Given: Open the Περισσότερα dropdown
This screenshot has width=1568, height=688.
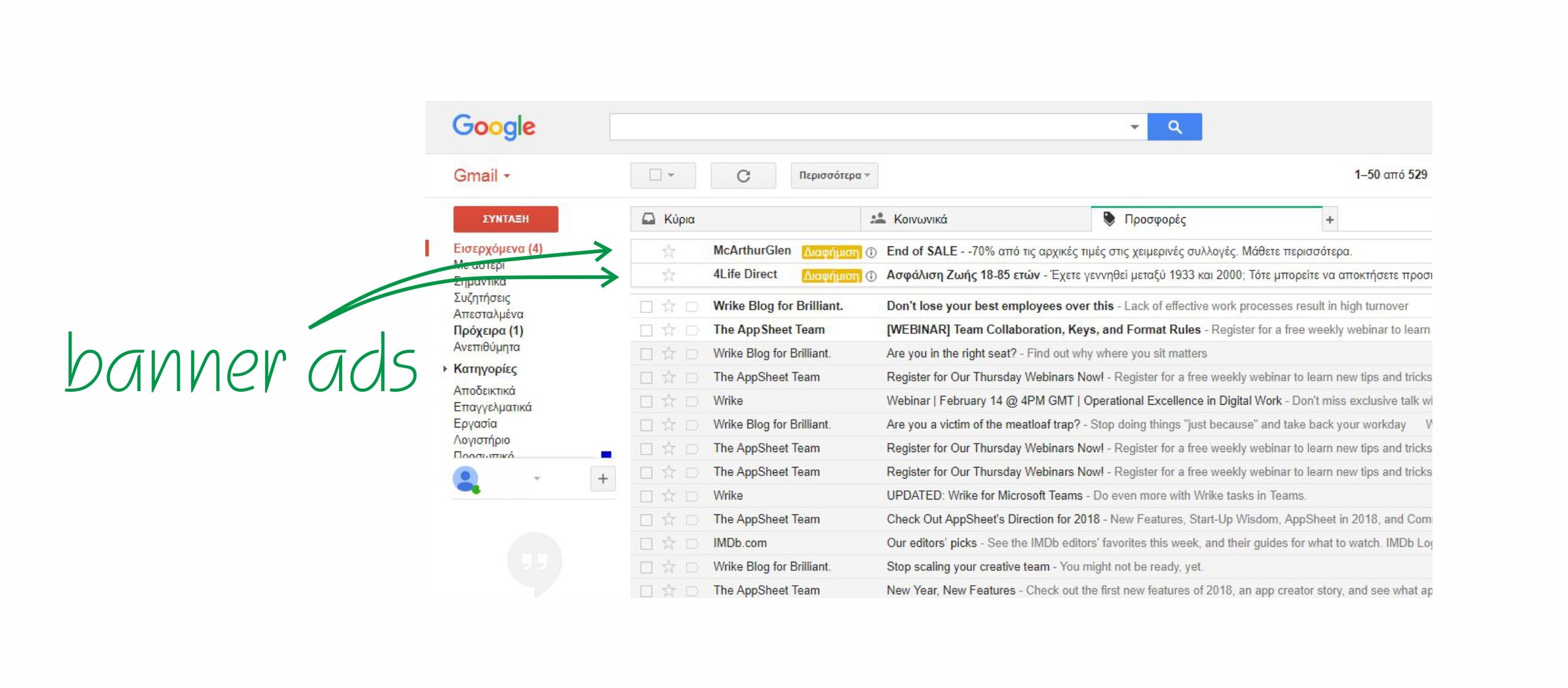Looking at the screenshot, I should [x=833, y=175].
